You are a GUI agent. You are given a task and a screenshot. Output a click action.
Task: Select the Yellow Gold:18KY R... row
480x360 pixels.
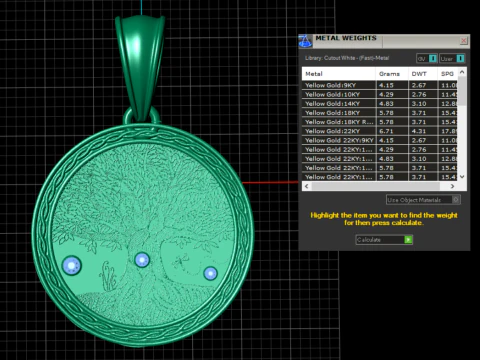[x=380, y=122]
